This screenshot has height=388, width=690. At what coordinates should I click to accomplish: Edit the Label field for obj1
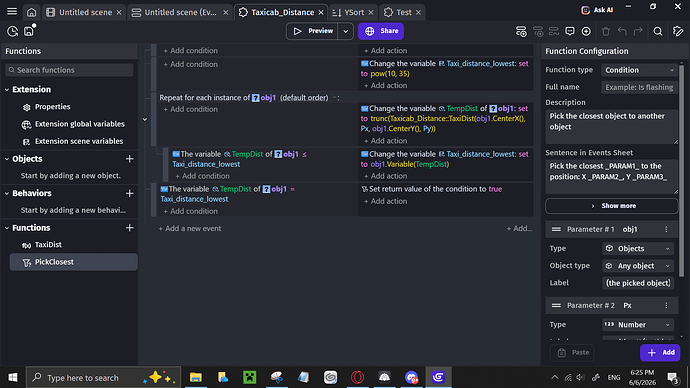[x=638, y=283]
